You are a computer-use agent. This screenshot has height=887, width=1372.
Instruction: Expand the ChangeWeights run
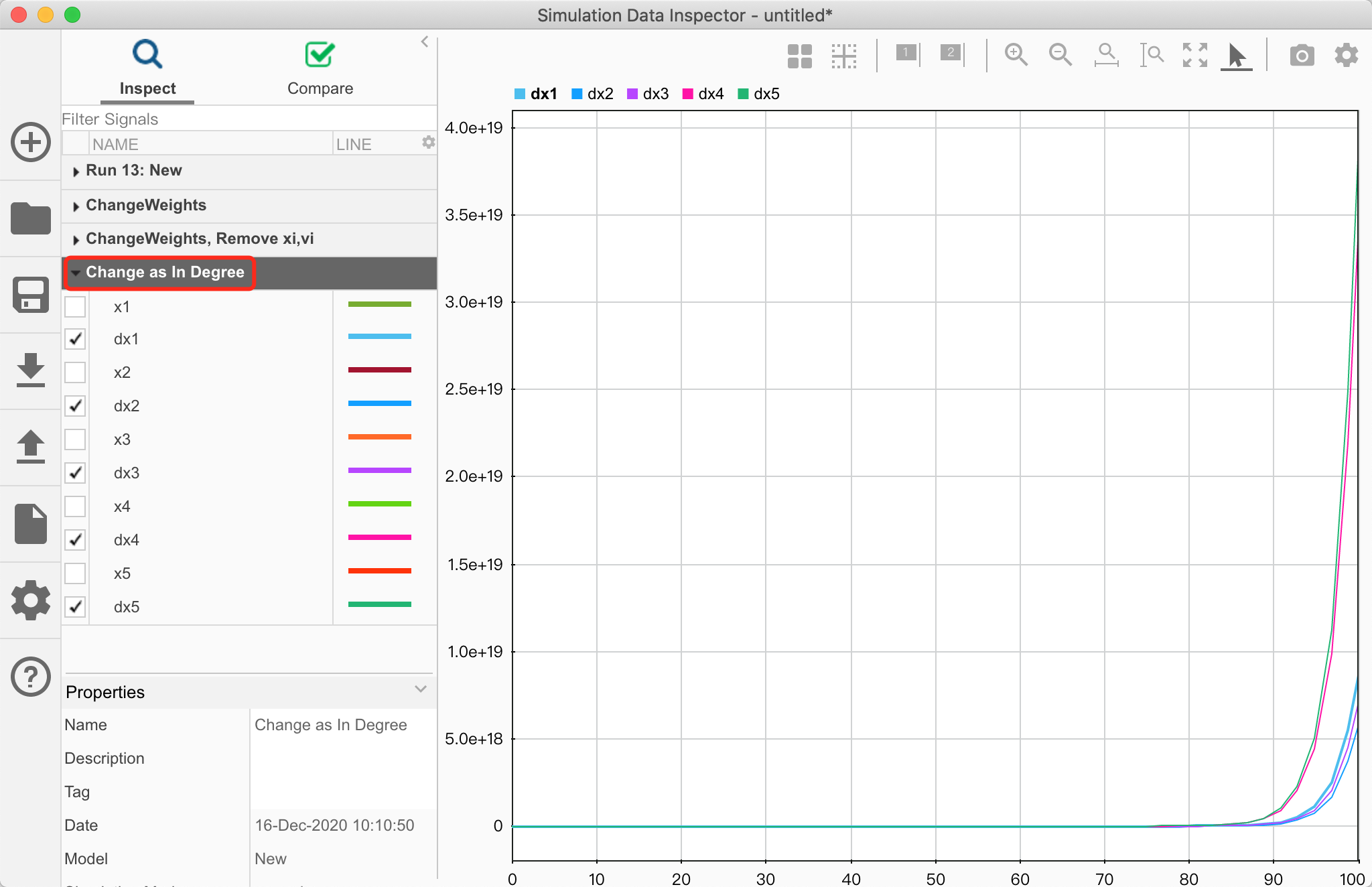(x=76, y=206)
